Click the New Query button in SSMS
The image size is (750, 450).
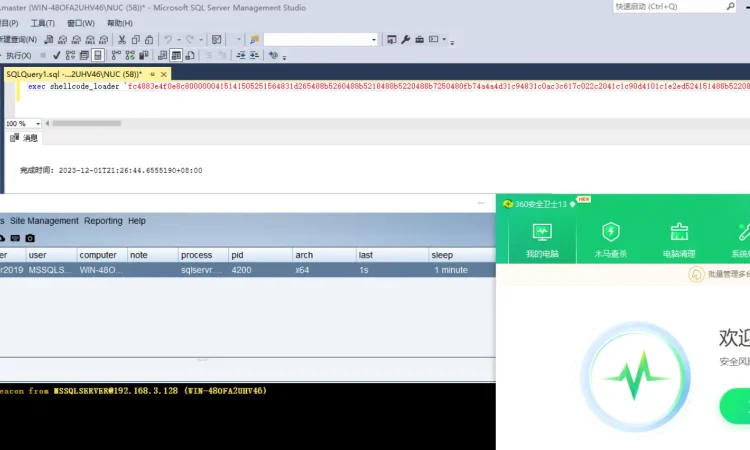(x=18, y=39)
